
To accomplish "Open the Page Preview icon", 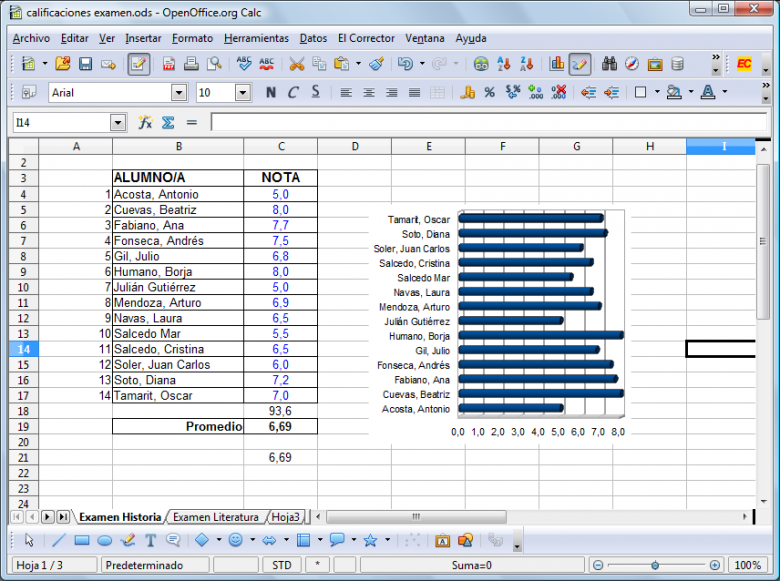I will 214,64.
